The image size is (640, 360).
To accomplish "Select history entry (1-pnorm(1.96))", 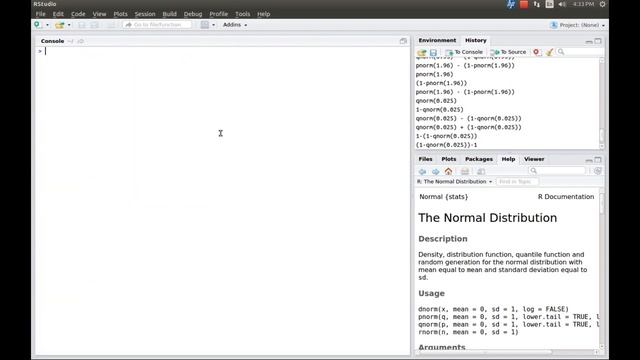I will 441,83.
